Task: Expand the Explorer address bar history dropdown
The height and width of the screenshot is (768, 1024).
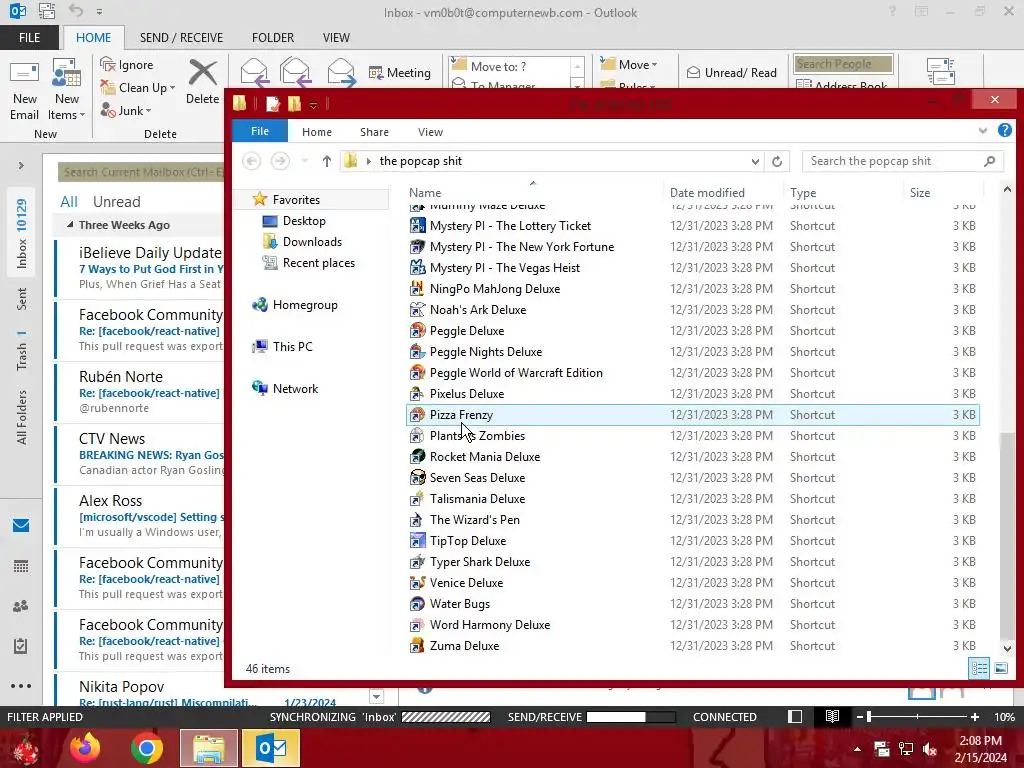Action: (755, 161)
